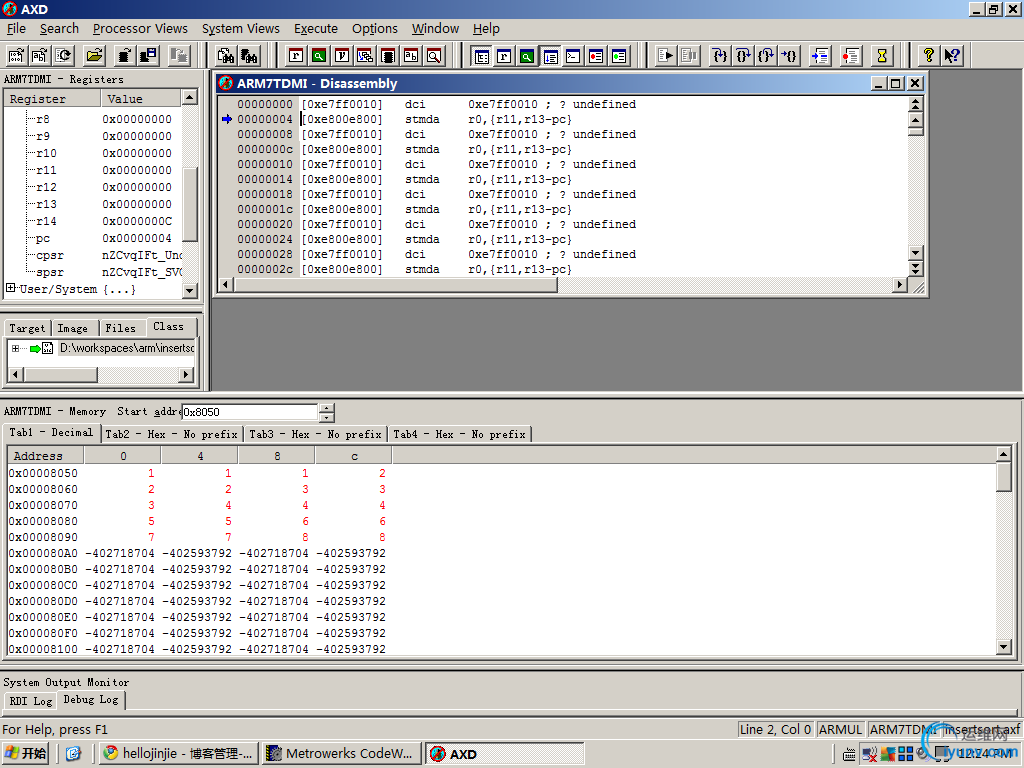Toggle the system Watch view button

(x=527, y=56)
